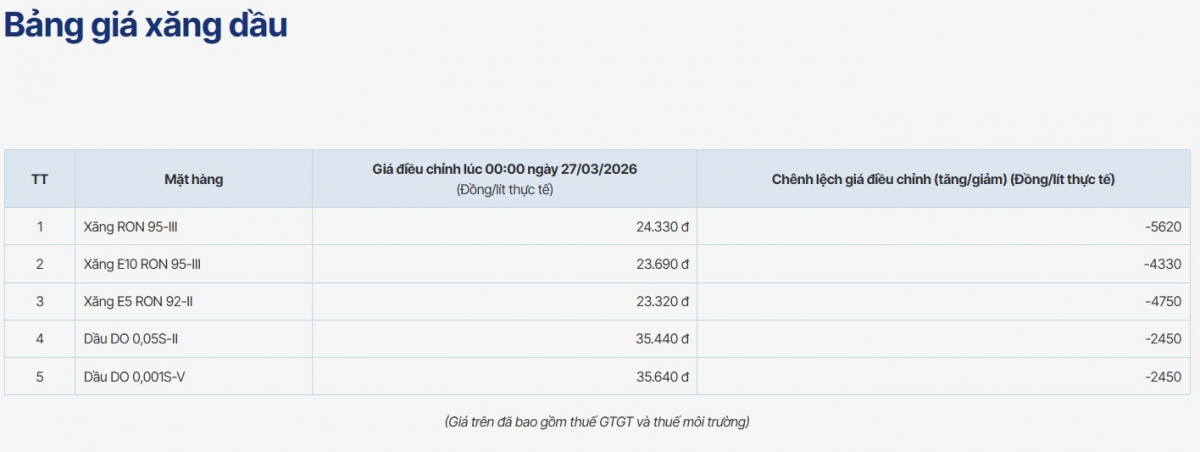Click row number 5 in TT column
1200x452 pixels.
(x=40, y=377)
